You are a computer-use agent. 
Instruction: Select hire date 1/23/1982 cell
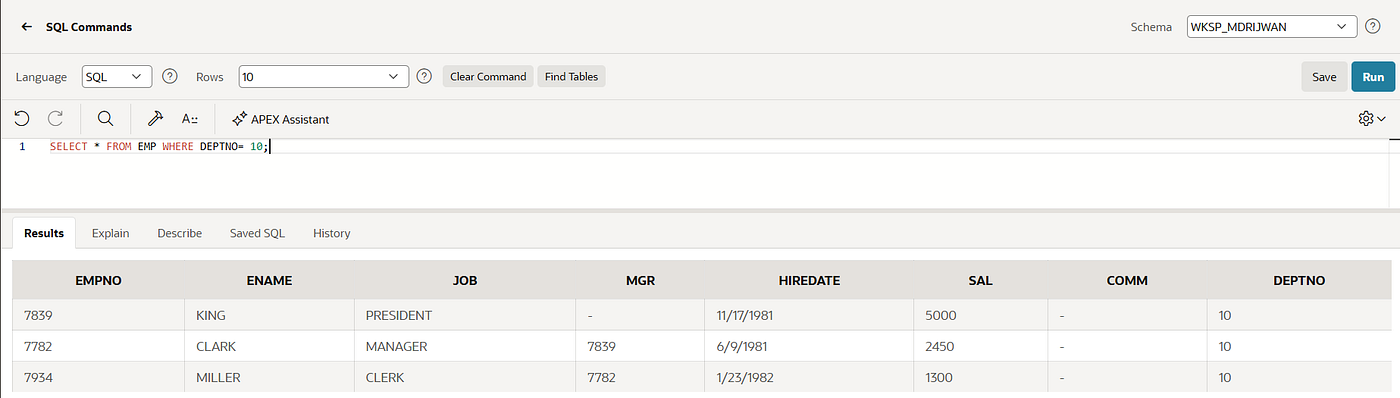[x=809, y=377]
